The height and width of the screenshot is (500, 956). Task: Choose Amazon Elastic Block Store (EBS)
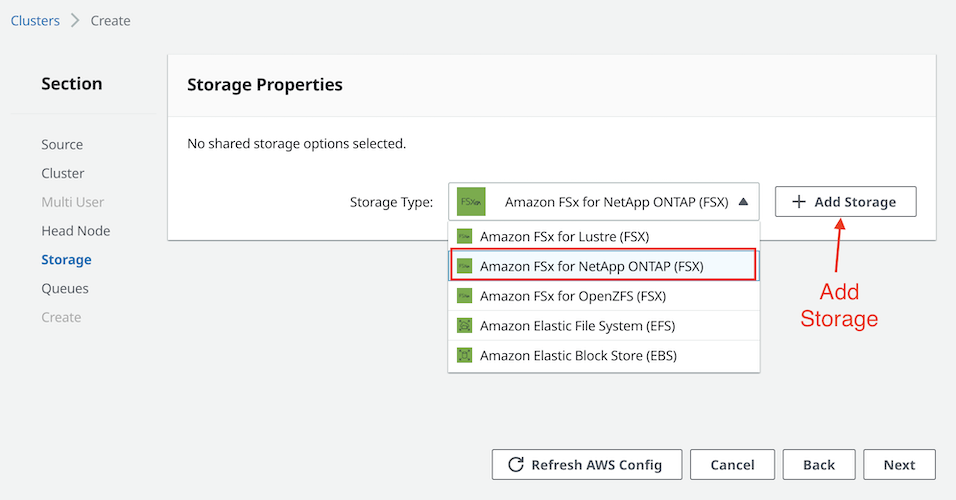click(604, 355)
